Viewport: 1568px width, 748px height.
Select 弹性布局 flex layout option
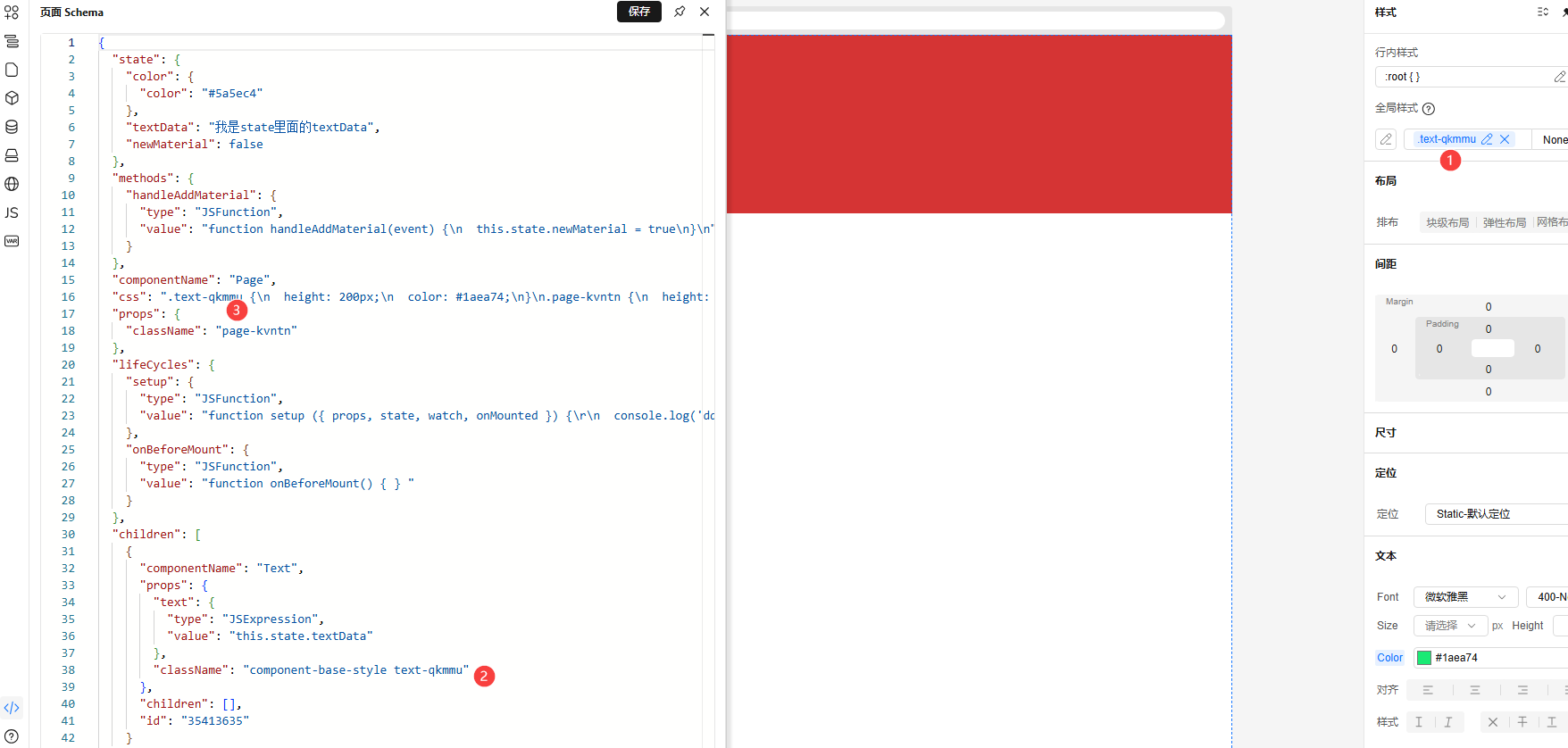[1505, 222]
